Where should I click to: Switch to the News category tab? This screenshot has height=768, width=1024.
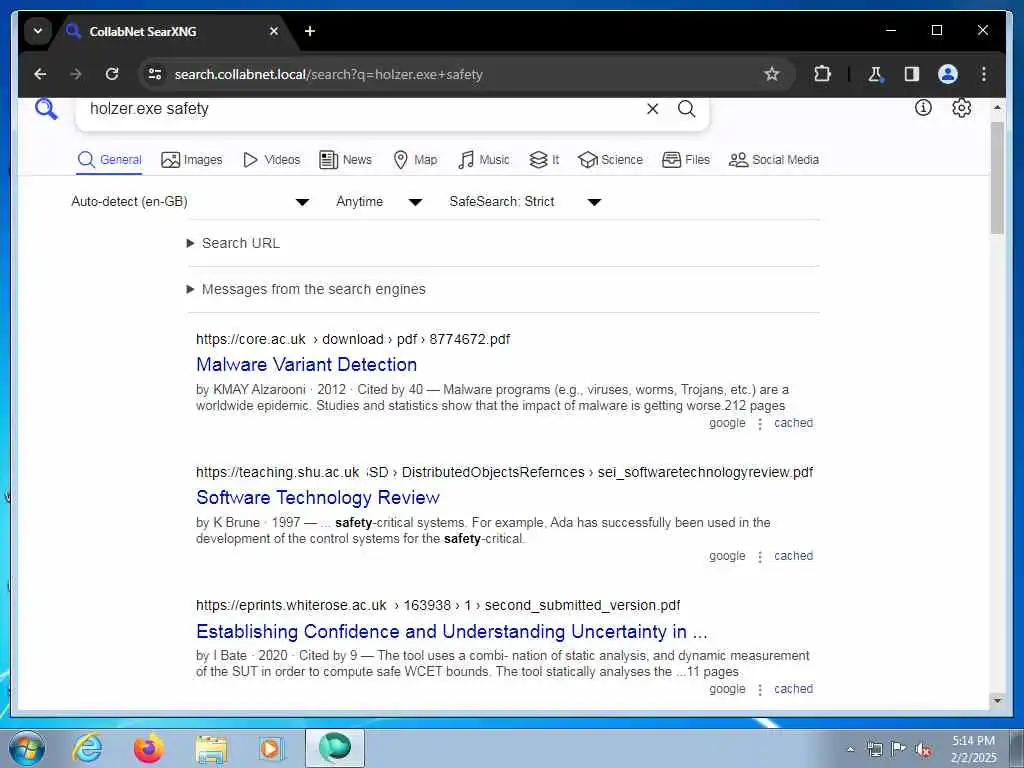pos(345,159)
